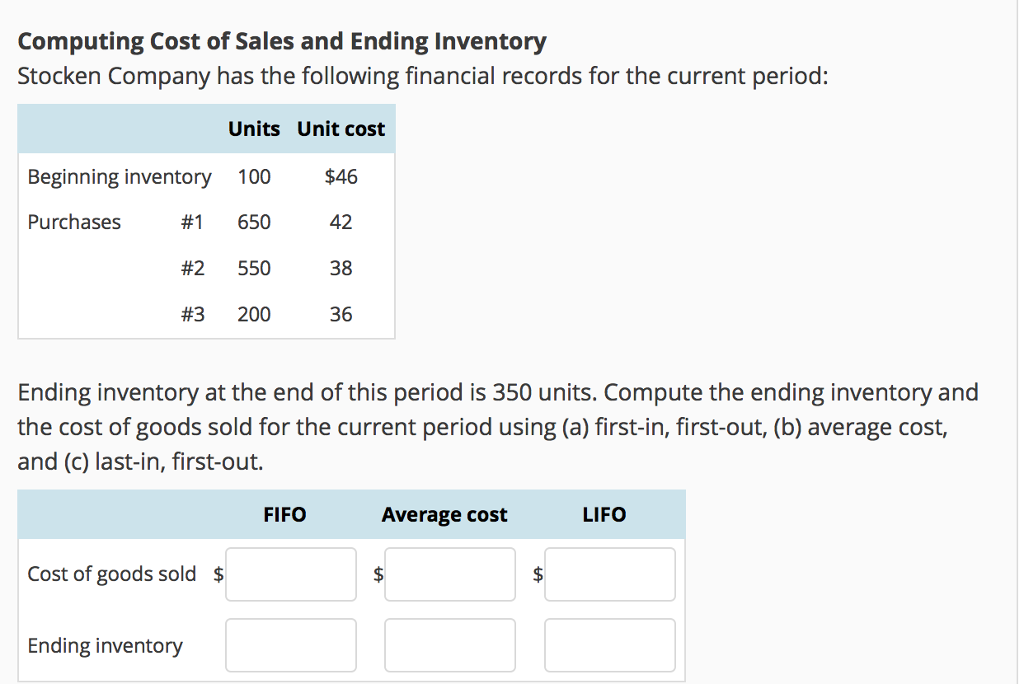
Task: Click the 650 units cell for purchase #1
Action: click(254, 222)
